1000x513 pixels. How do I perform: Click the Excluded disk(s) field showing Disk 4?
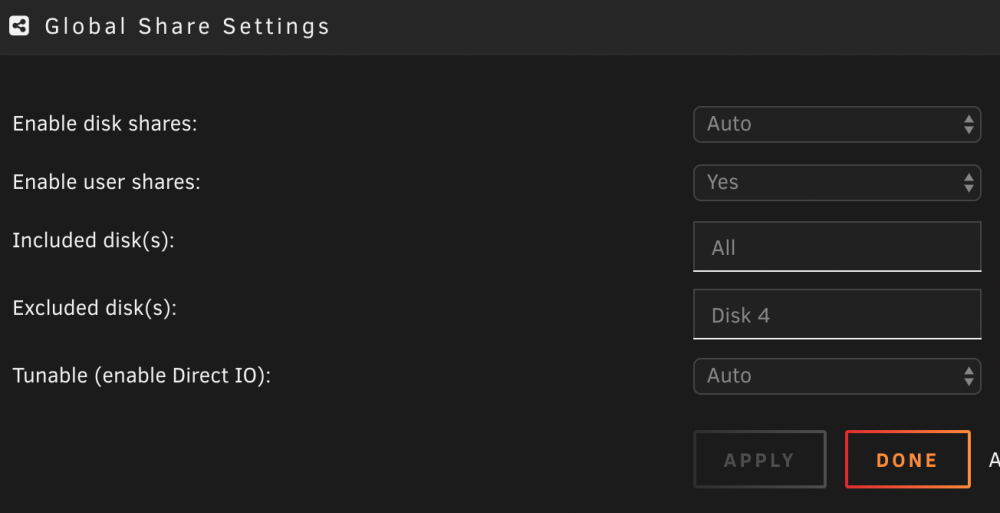(837, 315)
